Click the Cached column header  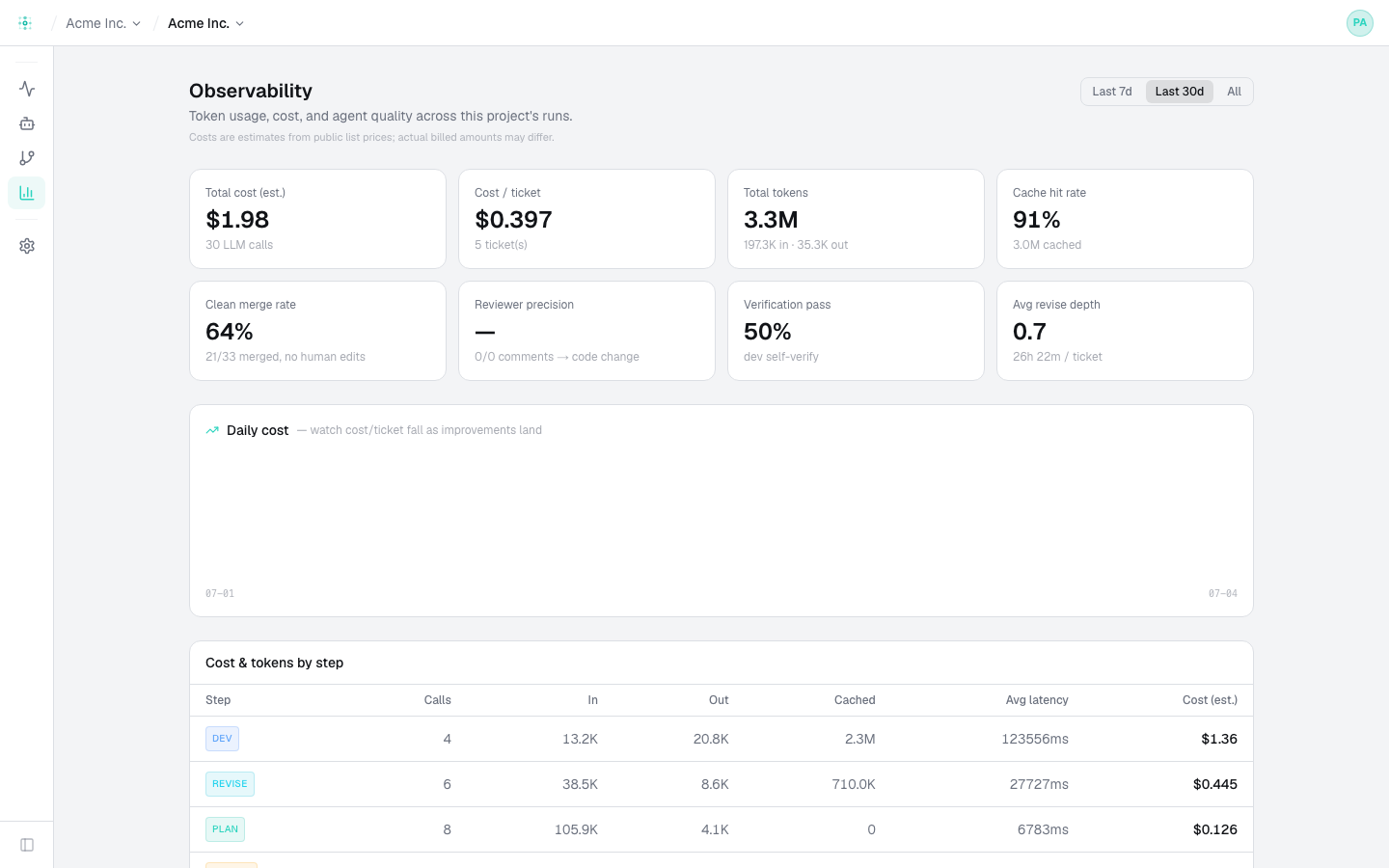click(x=855, y=700)
